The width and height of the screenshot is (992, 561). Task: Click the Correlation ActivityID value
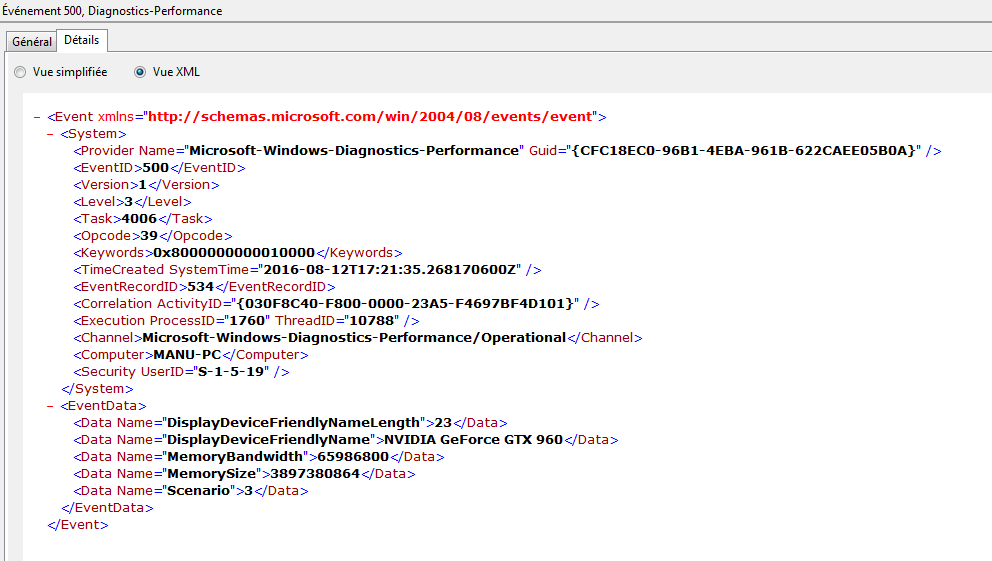pyautogui.click(x=405, y=304)
